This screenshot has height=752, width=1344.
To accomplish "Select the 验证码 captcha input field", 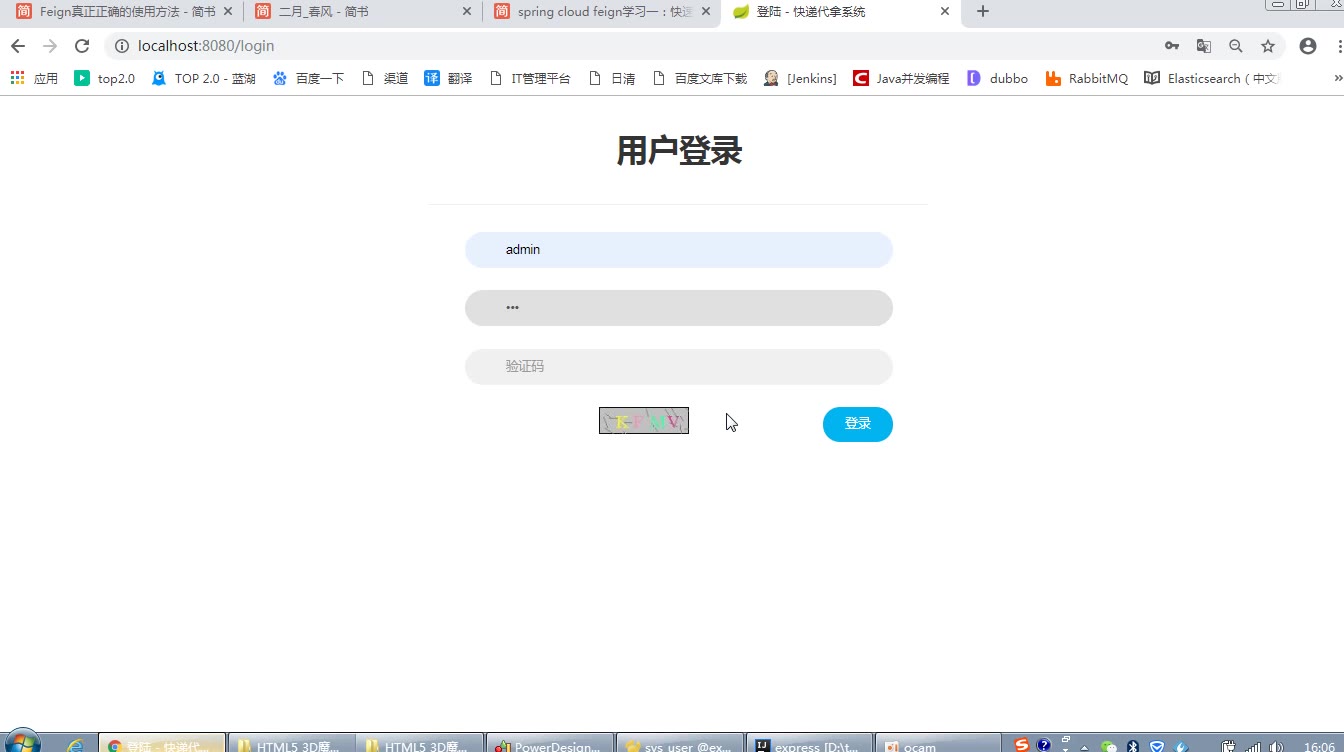I will (x=678, y=367).
